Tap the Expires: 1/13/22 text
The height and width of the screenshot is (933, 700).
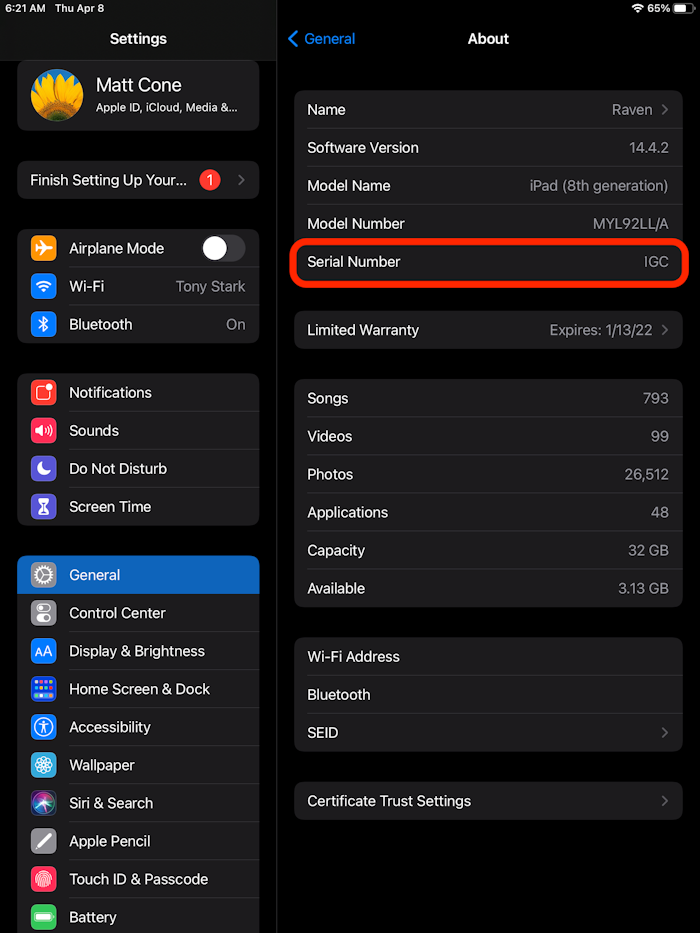[x=601, y=330]
